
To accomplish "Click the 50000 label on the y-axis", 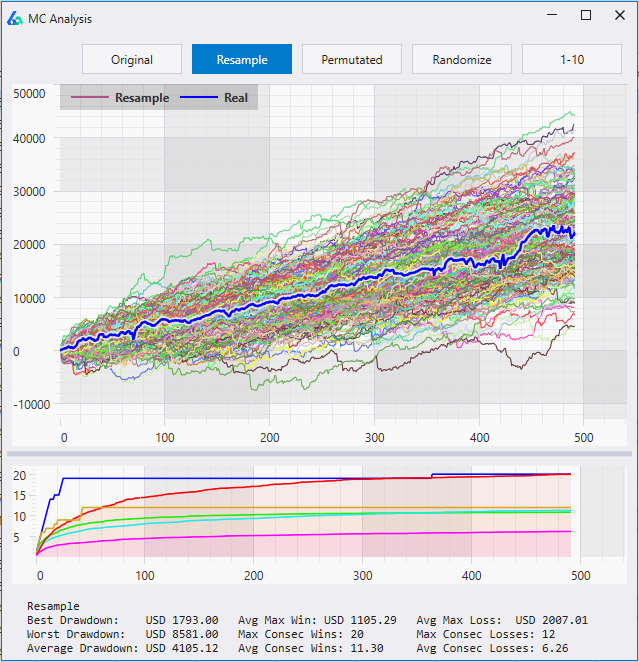I will 30,93.
